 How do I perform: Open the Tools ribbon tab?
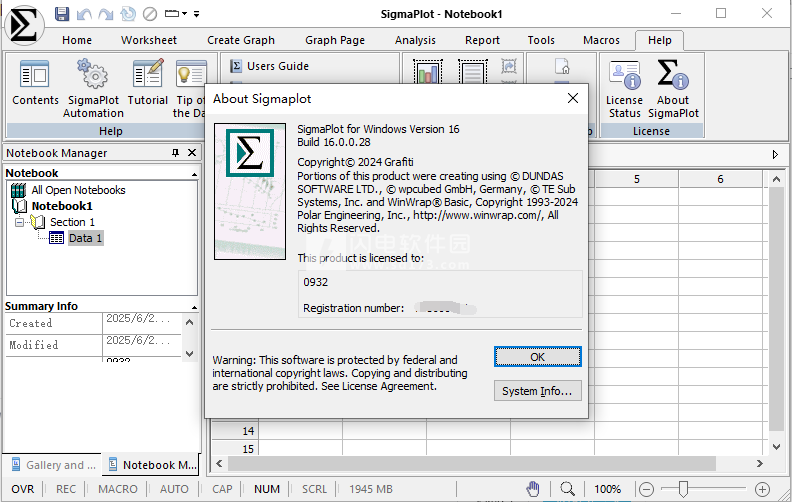(541, 40)
